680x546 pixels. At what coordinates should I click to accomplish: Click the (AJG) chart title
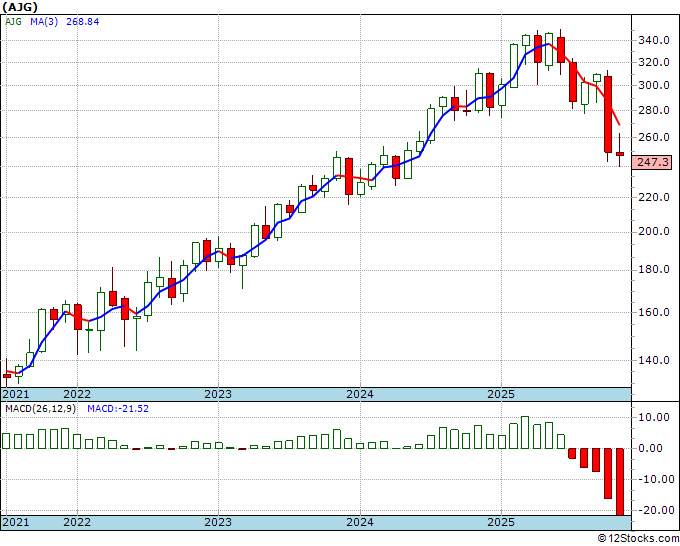pos(20,7)
